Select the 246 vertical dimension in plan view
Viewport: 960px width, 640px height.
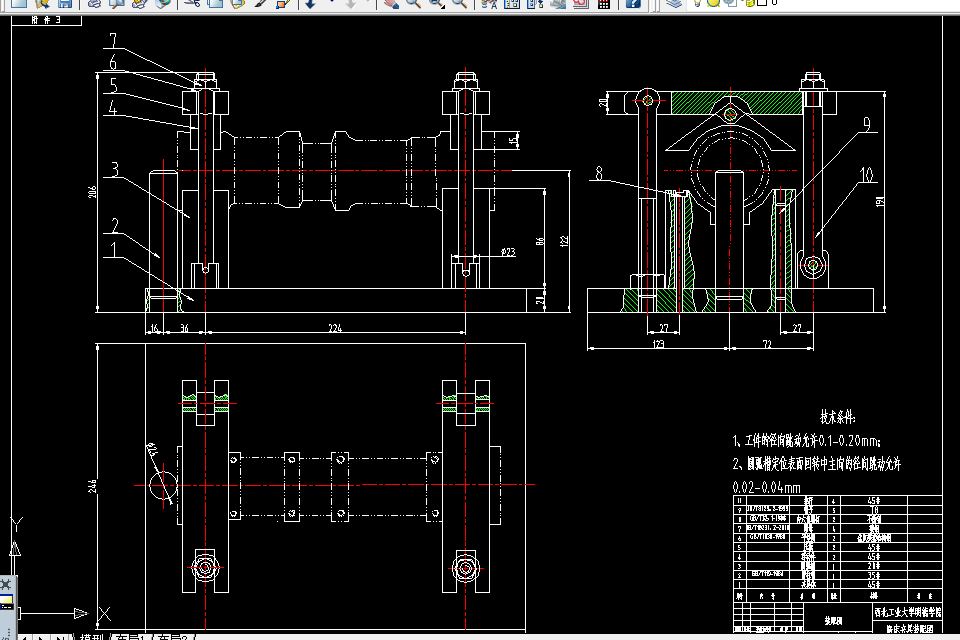(x=92, y=486)
